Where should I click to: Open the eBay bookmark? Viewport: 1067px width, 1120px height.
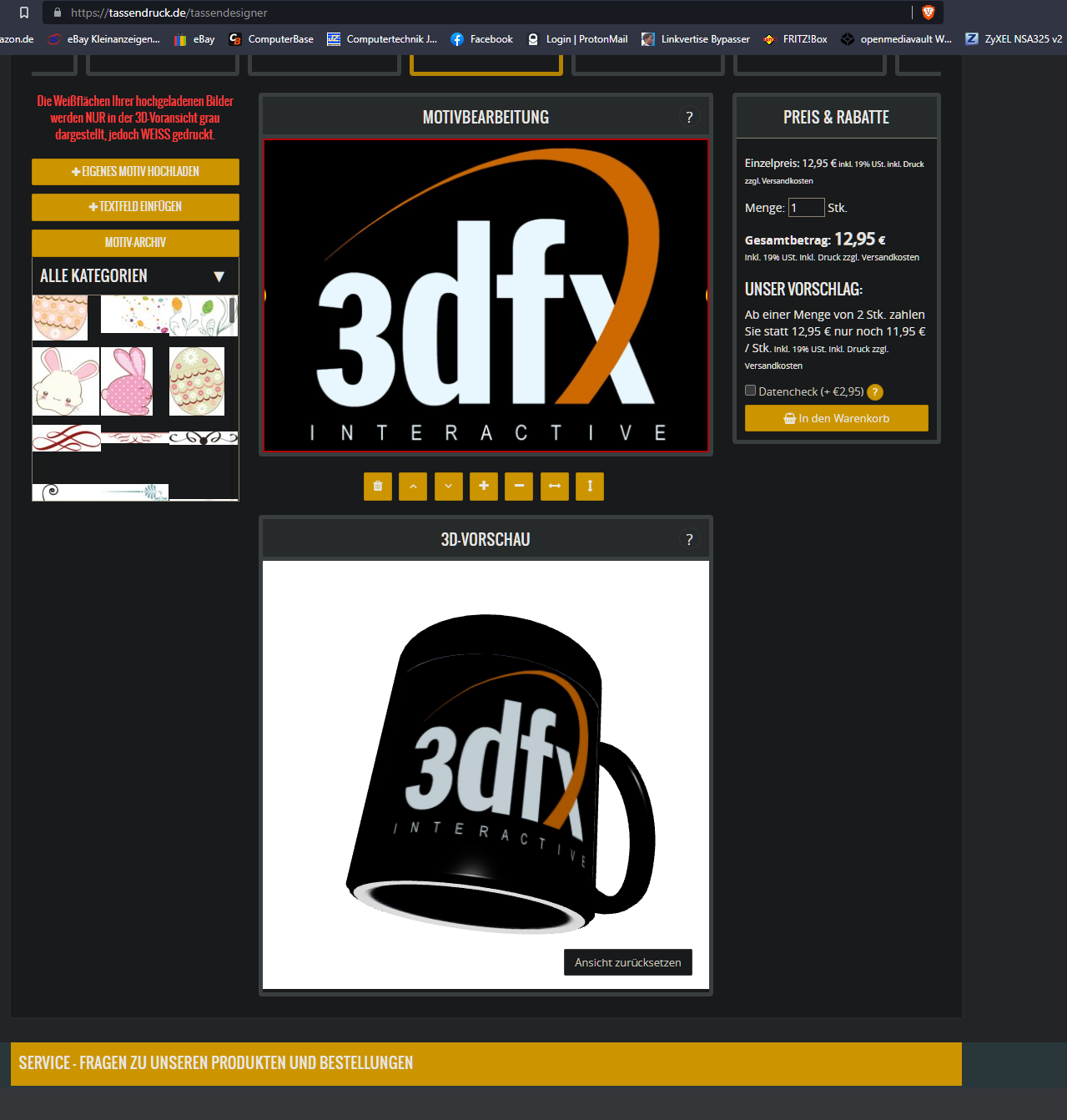click(194, 39)
